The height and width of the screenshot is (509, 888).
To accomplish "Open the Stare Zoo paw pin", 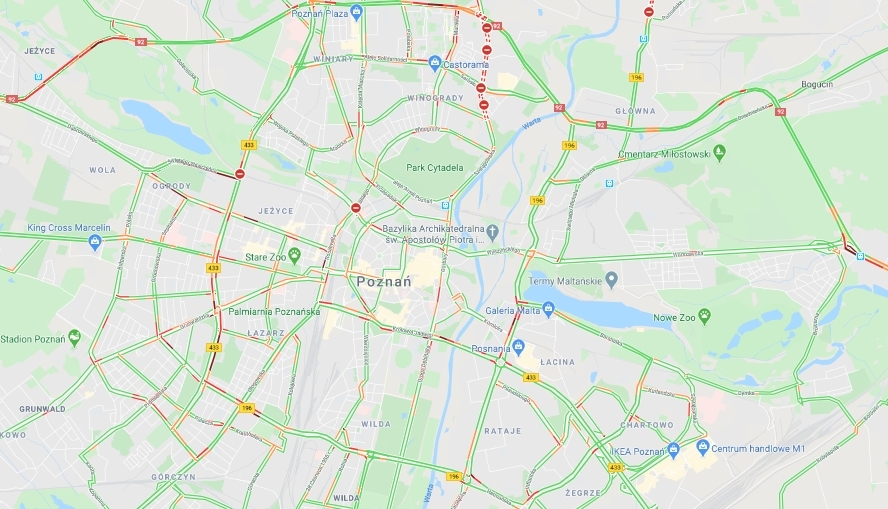I will pyautogui.click(x=294, y=256).
